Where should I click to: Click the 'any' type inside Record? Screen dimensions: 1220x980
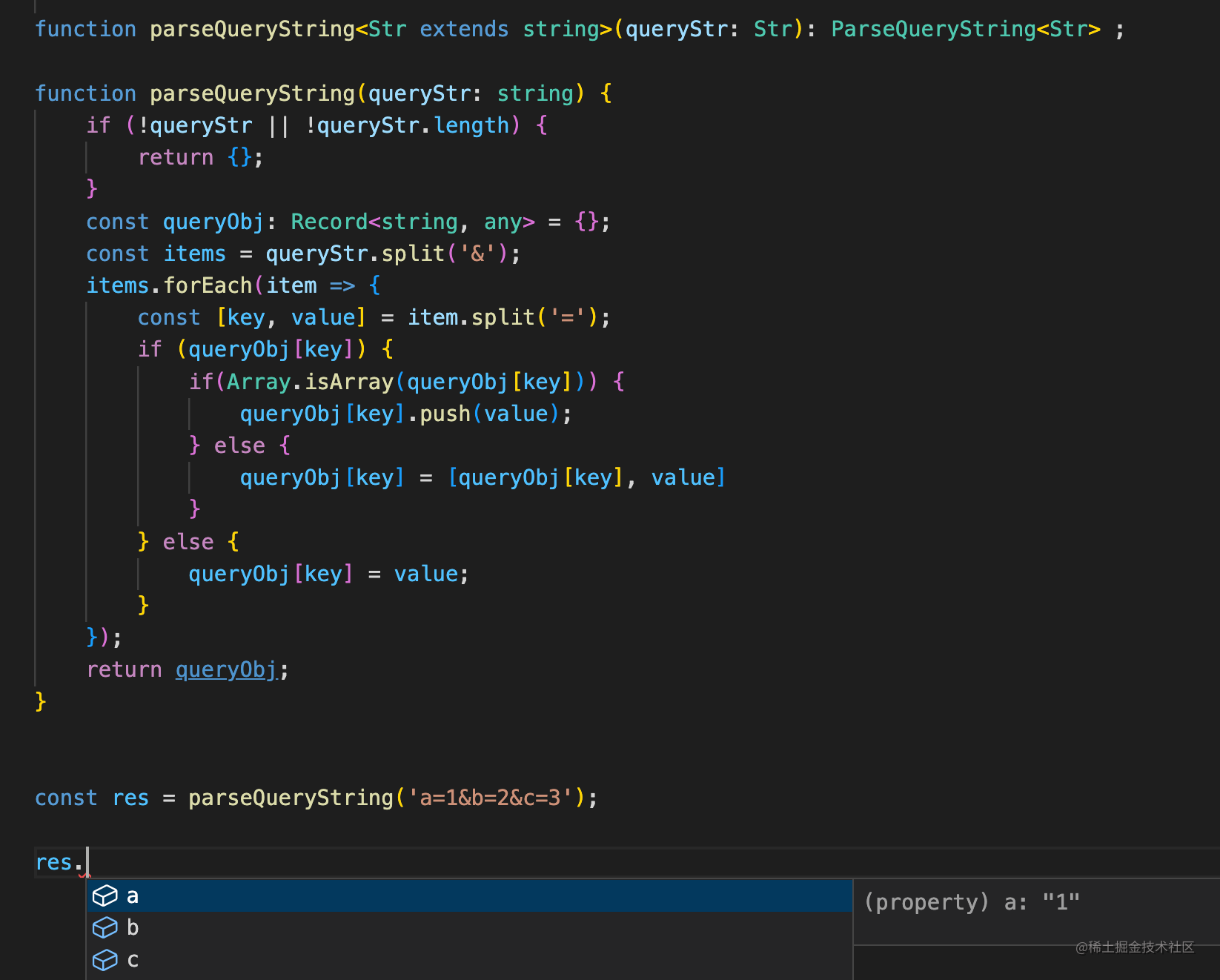[x=503, y=222]
